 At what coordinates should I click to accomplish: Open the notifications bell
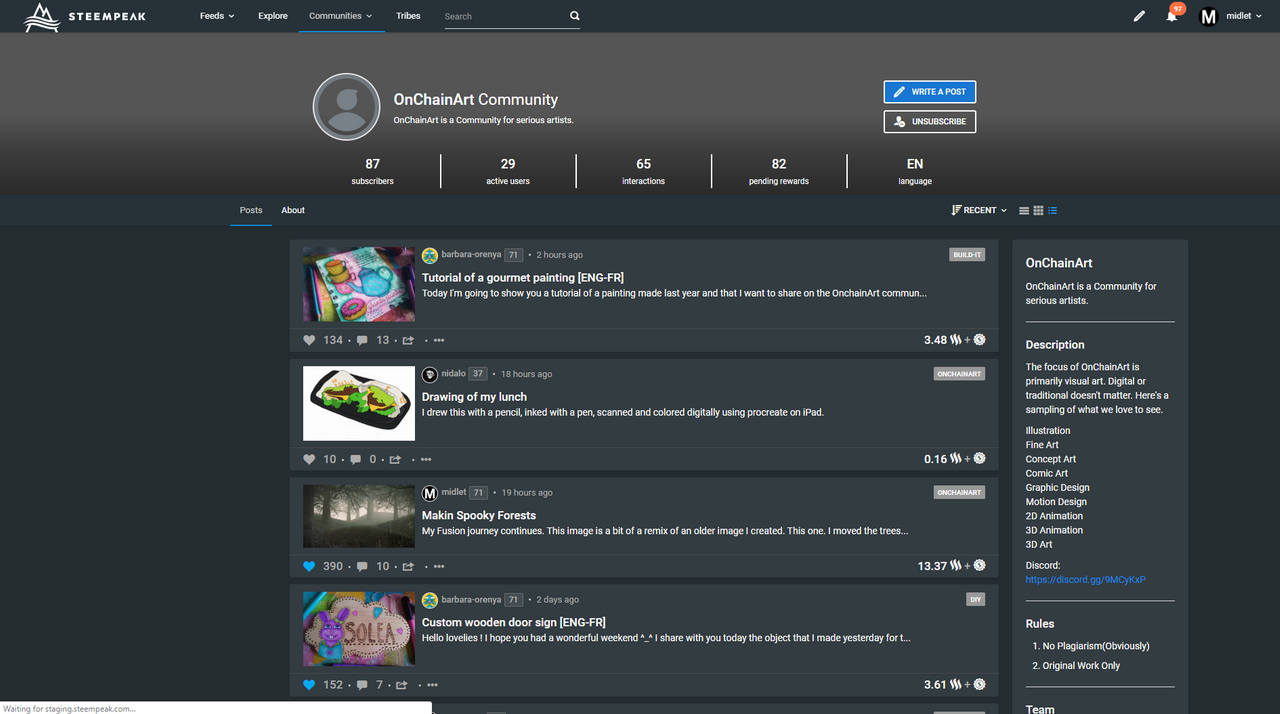[x=1171, y=16]
